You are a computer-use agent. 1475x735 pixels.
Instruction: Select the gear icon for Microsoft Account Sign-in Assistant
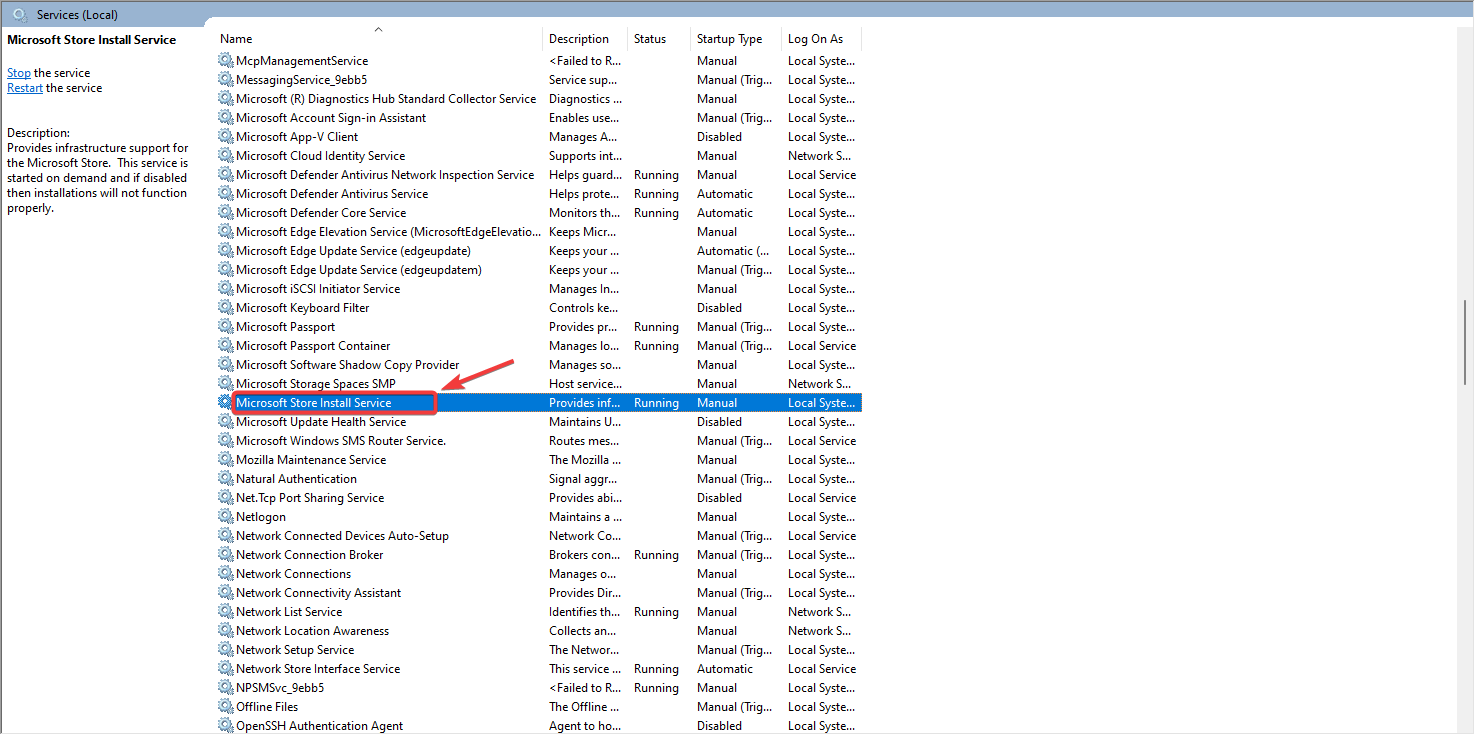click(x=226, y=118)
